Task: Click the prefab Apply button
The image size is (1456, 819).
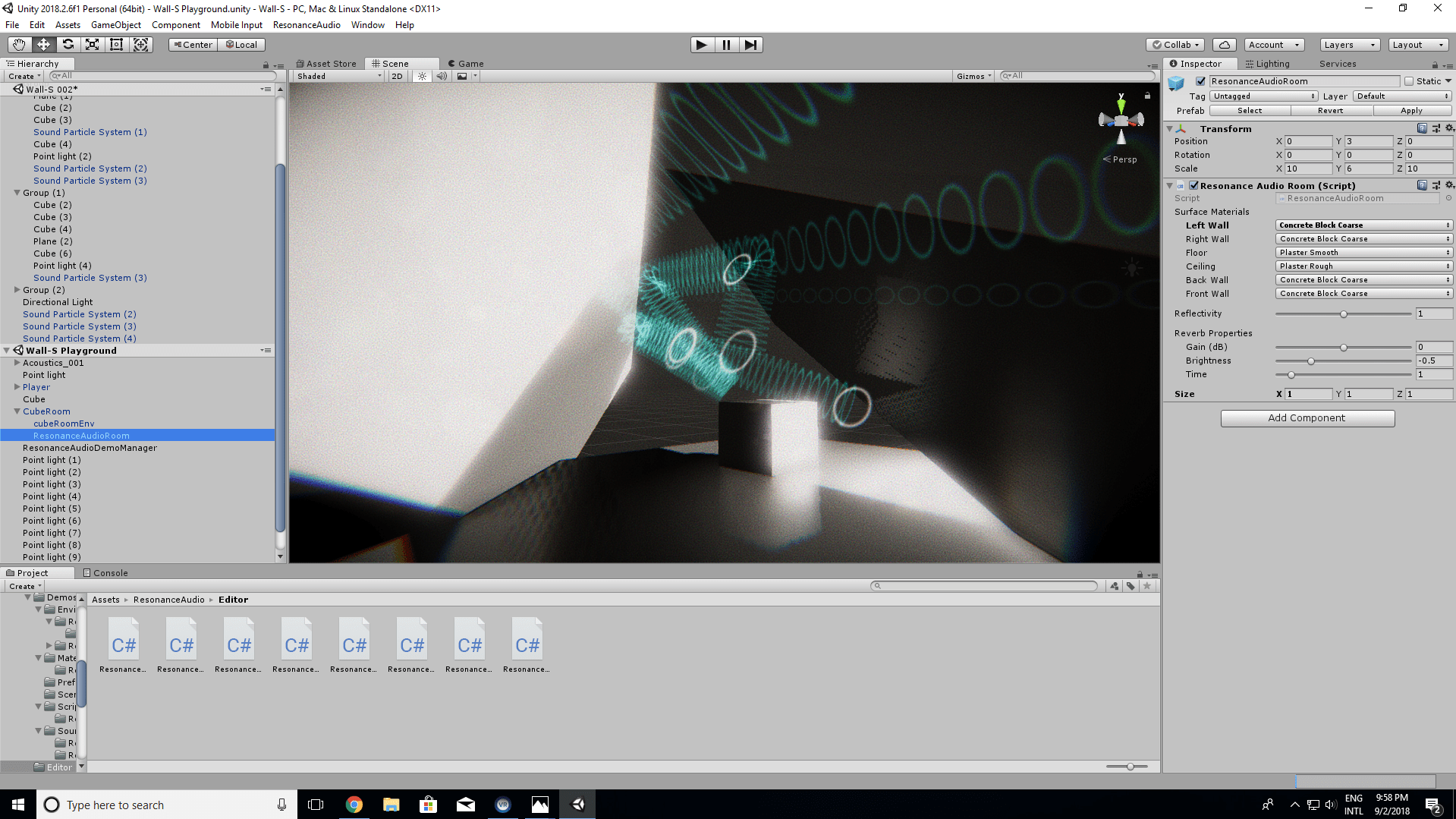Action: tap(1410, 111)
